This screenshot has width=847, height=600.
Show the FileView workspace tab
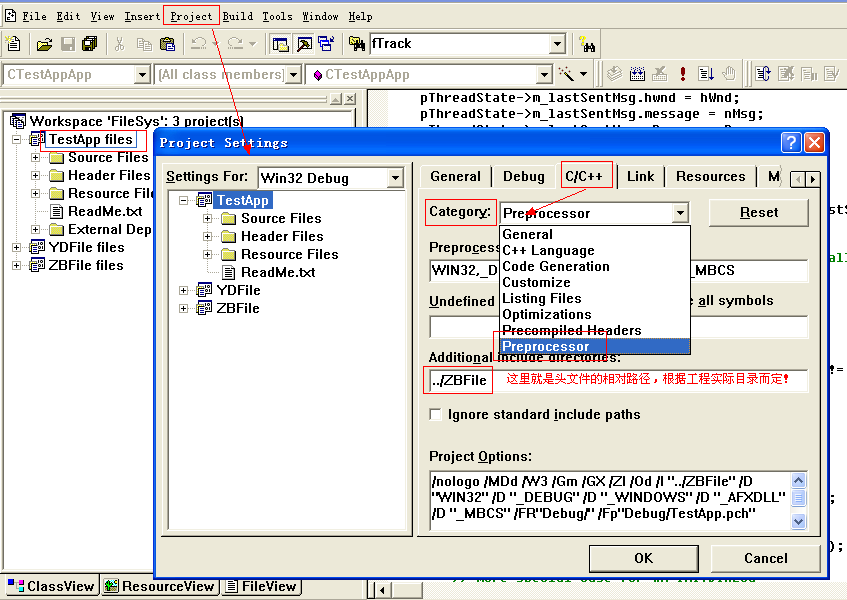(261, 586)
